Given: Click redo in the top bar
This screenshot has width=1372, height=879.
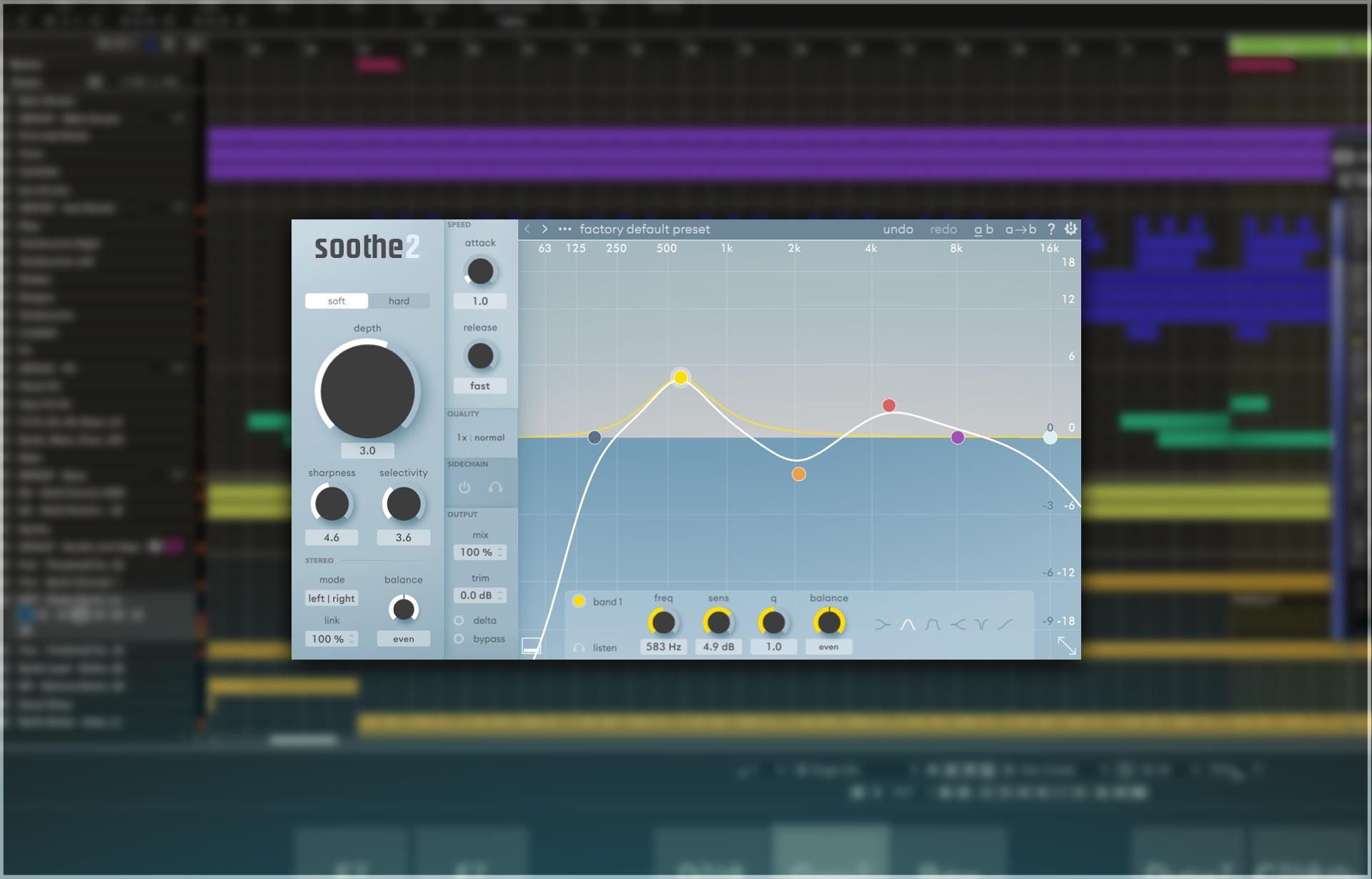Looking at the screenshot, I should pyautogui.click(x=943, y=229).
